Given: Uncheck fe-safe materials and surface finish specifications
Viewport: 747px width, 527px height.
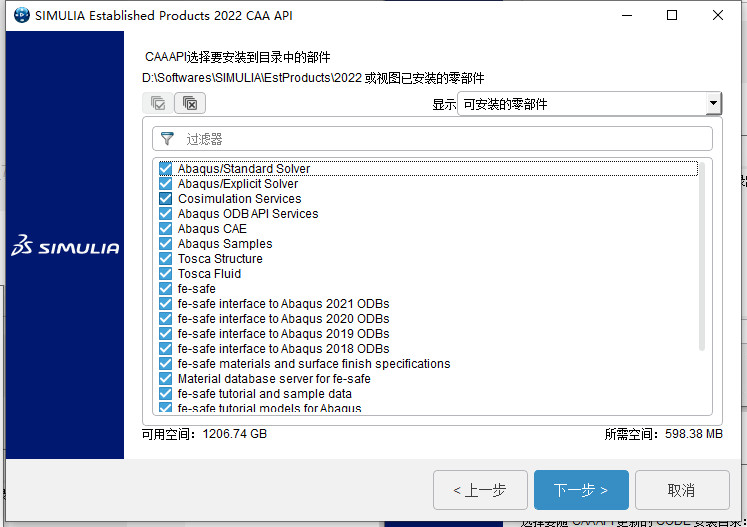Looking at the screenshot, I should point(165,364).
